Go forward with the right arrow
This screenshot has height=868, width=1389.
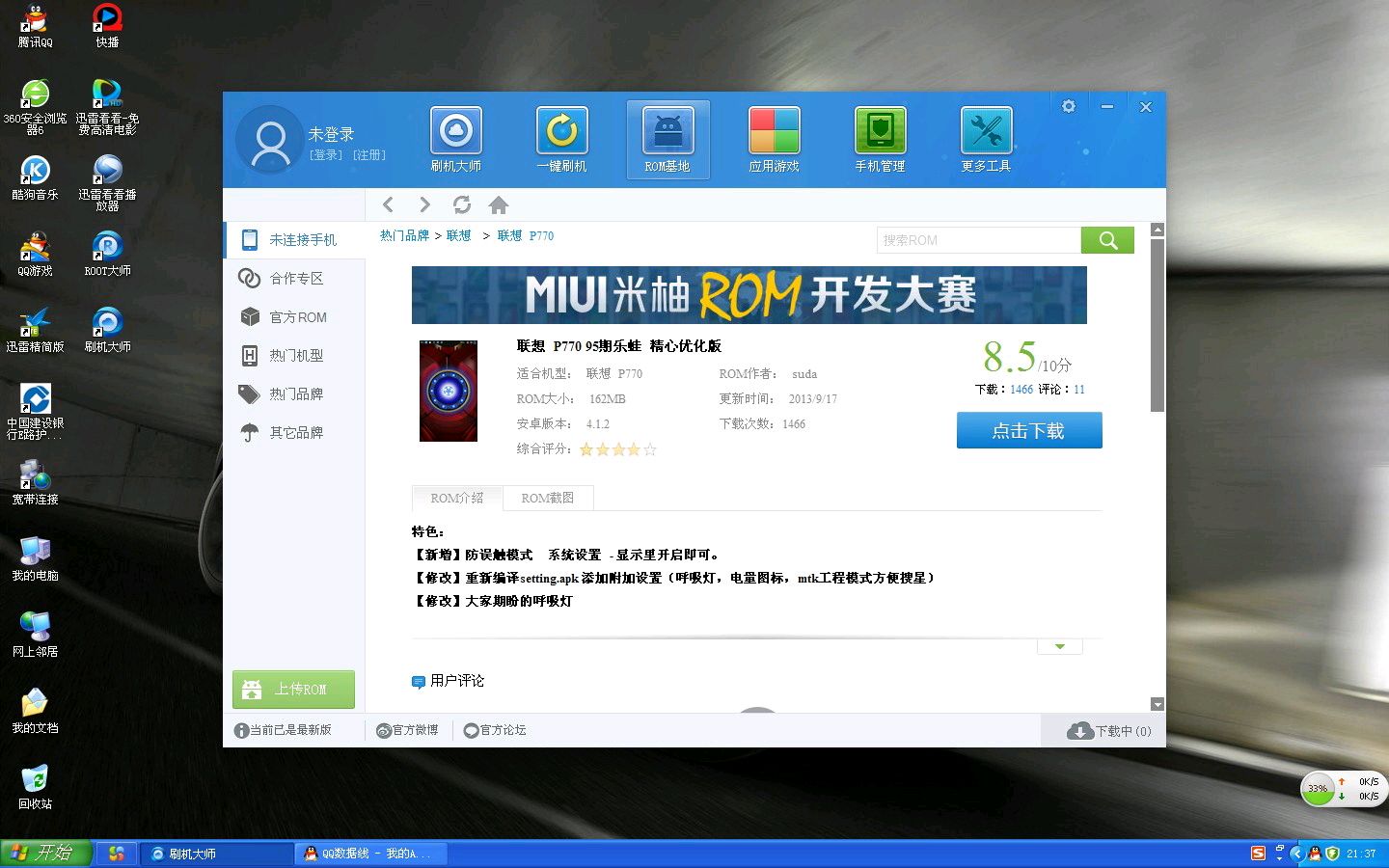pos(424,204)
